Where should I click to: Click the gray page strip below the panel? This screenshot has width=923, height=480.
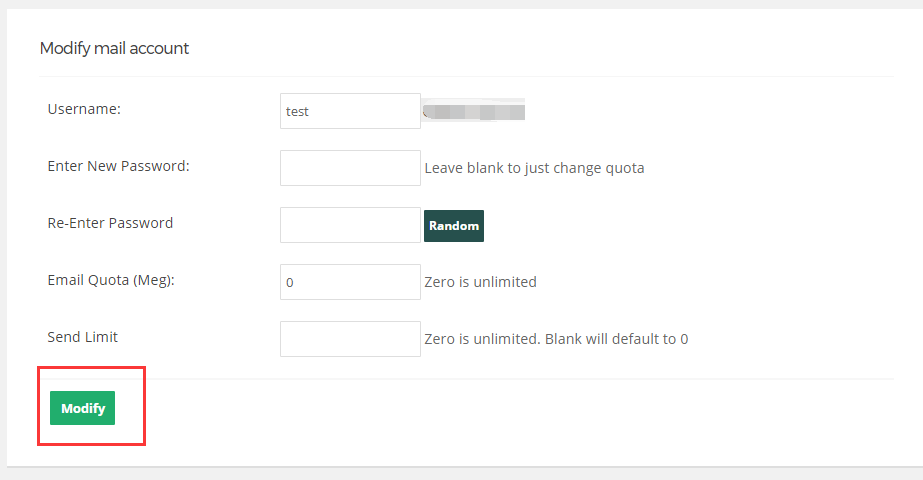[462, 474]
